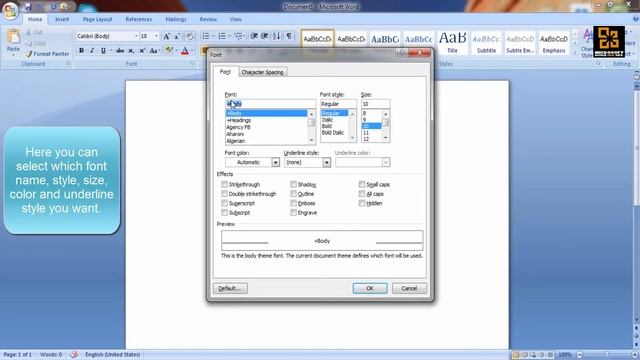Screen dimensions: 640x360
Task: Increase paragraph indent
Action: click(x=264, y=36)
